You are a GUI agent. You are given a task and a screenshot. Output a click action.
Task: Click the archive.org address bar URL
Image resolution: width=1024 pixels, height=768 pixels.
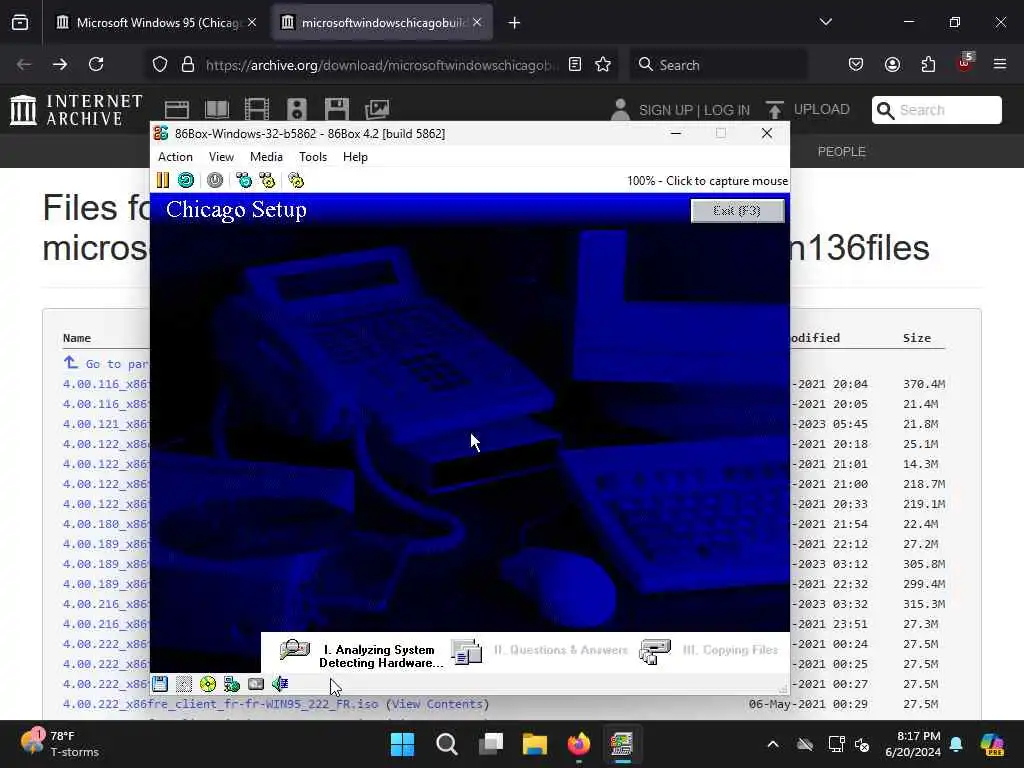click(x=382, y=65)
